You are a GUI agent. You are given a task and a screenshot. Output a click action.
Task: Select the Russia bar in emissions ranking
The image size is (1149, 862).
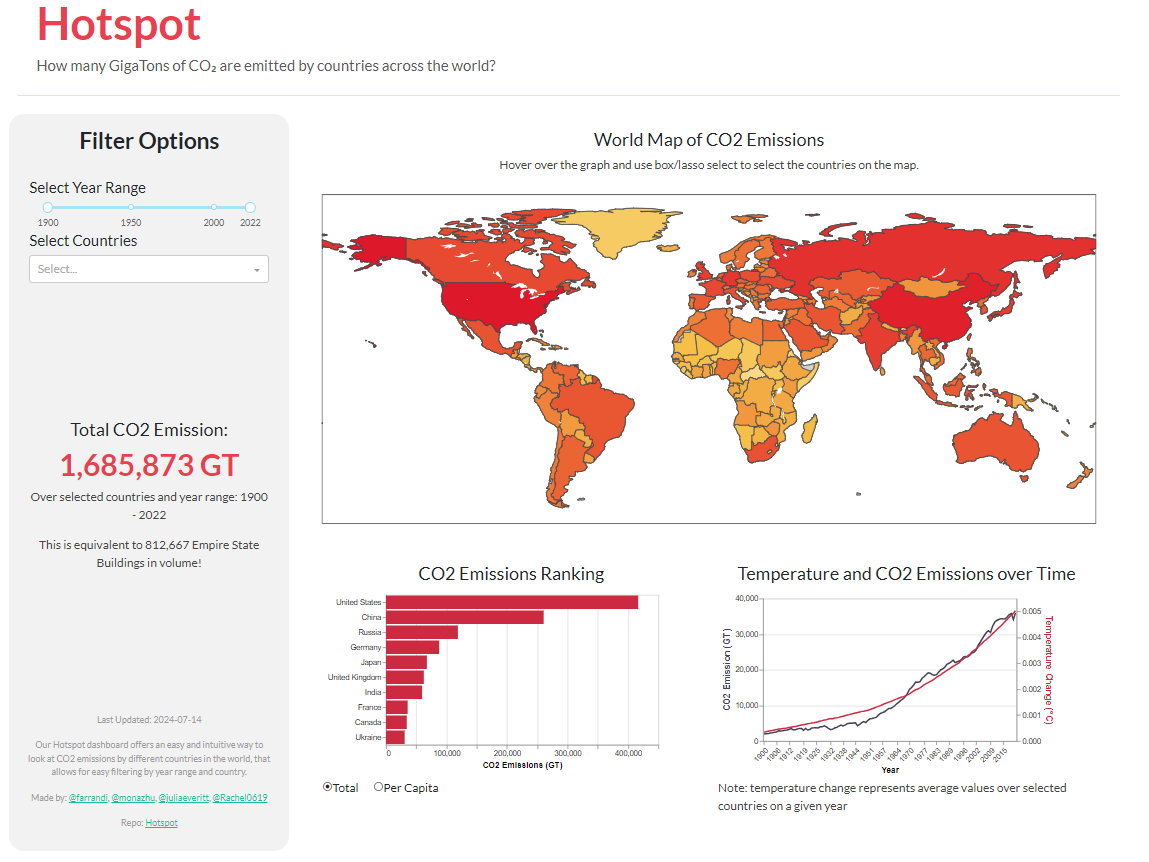(x=421, y=632)
